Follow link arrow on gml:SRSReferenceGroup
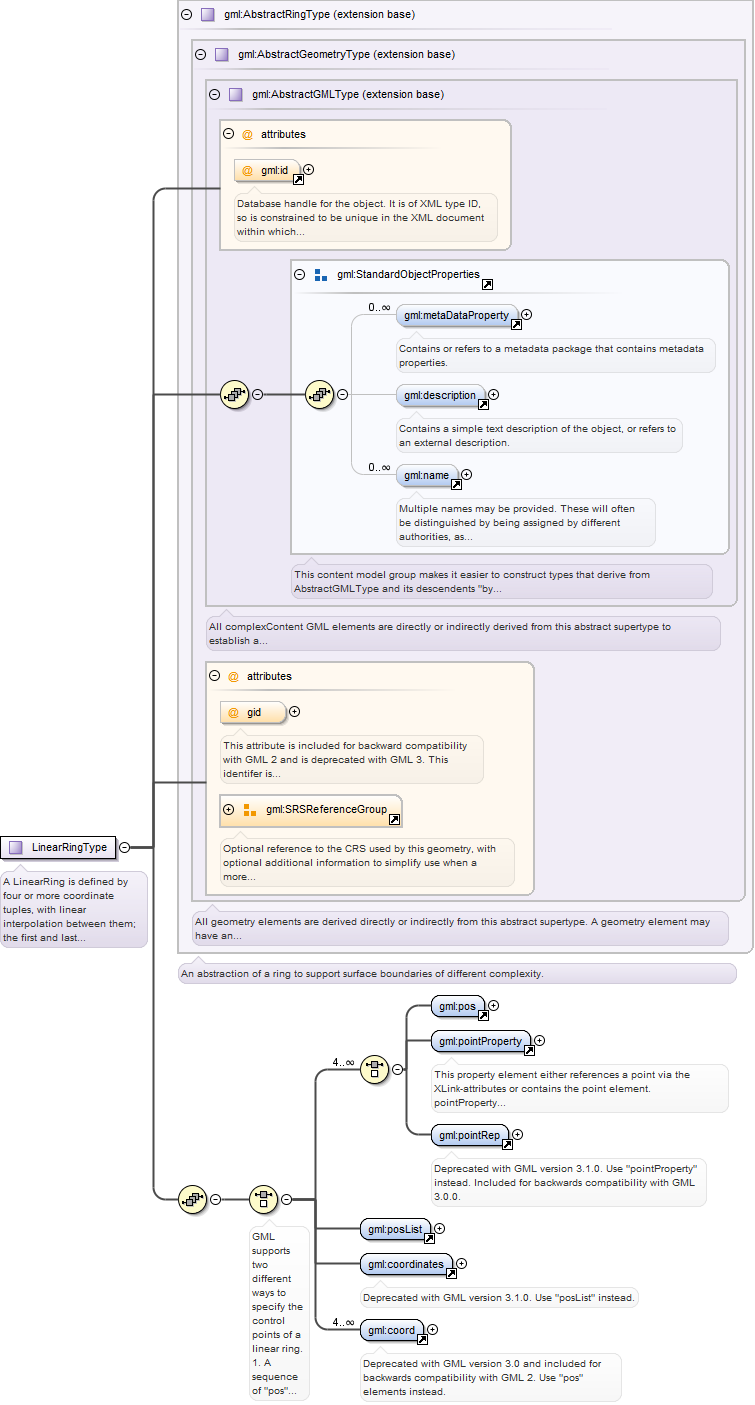The image size is (755, 1405). pos(395,820)
